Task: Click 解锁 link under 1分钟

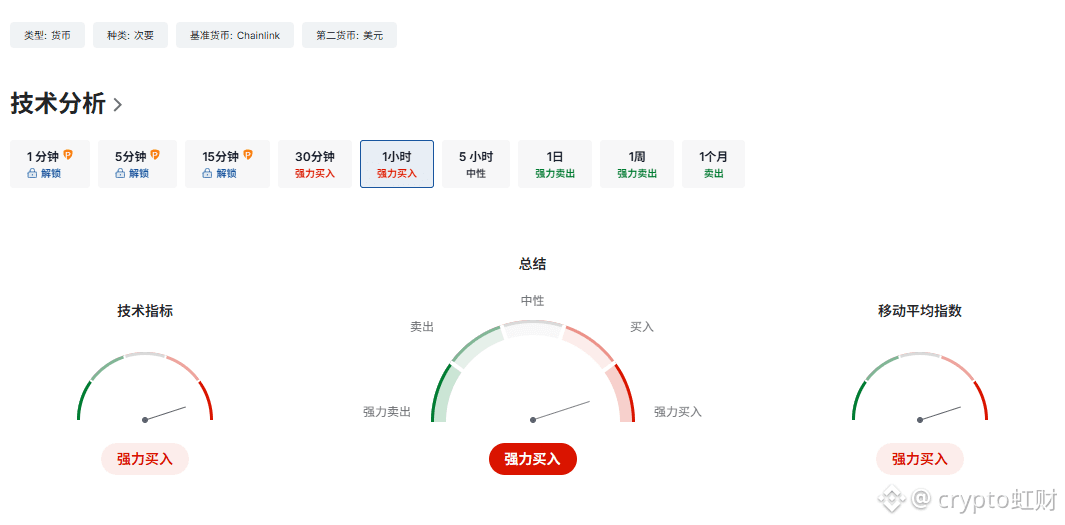Action: 51,174
